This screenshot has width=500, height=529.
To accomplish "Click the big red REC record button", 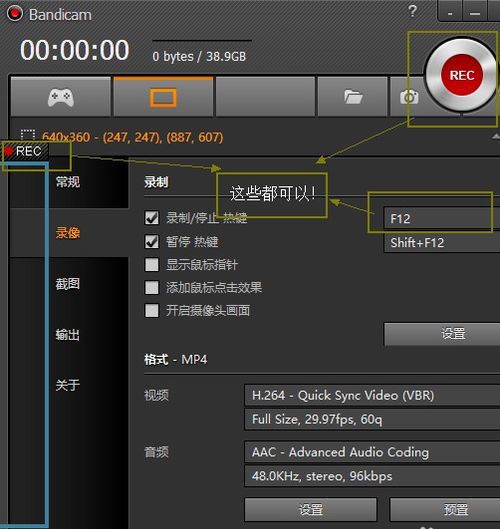I will pyautogui.click(x=462, y=75).
